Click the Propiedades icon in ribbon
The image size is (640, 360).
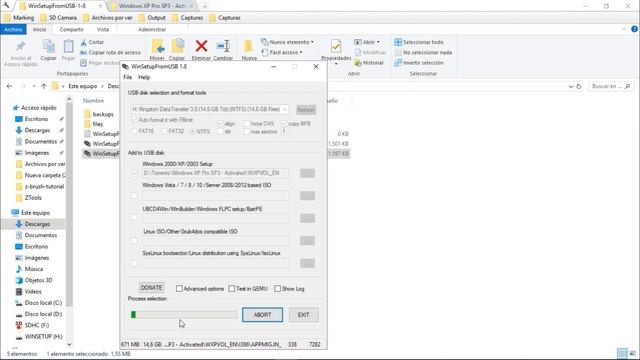(336, 46)
